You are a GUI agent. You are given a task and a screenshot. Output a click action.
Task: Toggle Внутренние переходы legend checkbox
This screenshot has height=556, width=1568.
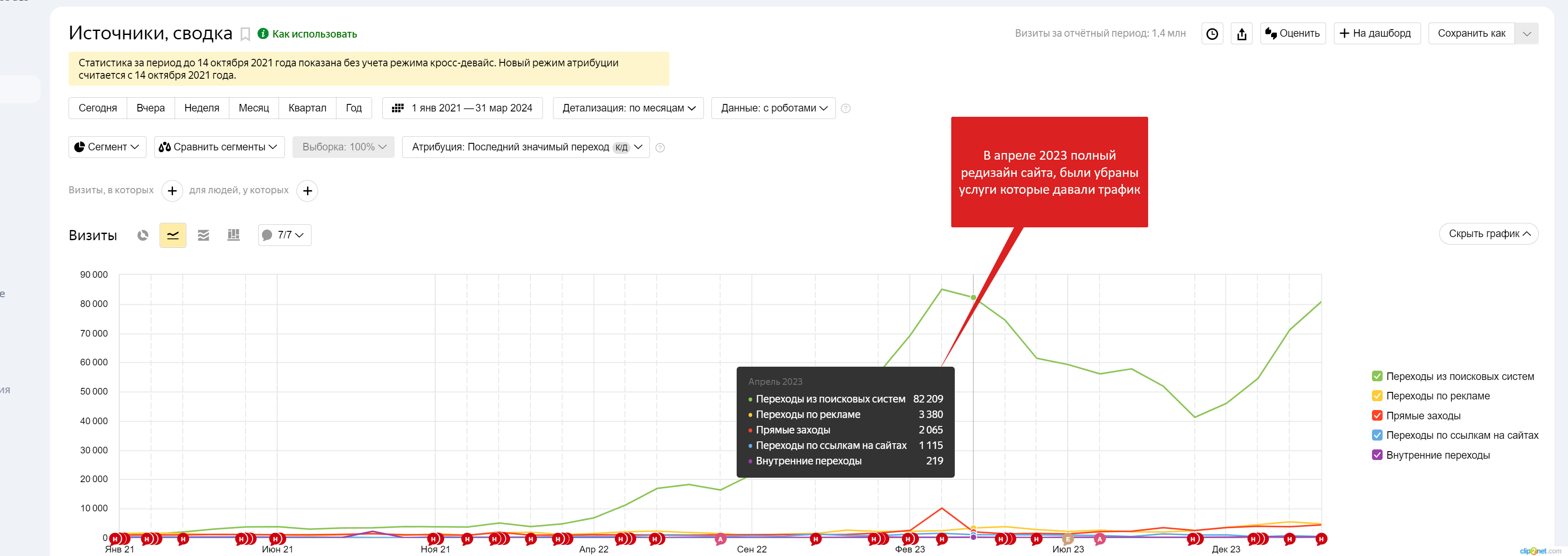point(1377,454)
